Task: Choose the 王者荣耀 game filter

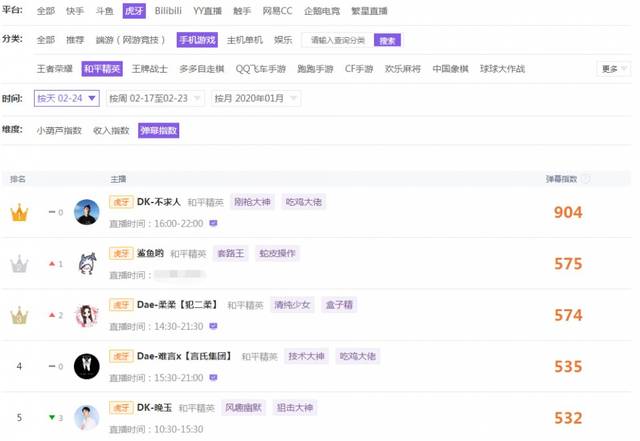Action: 55,69
